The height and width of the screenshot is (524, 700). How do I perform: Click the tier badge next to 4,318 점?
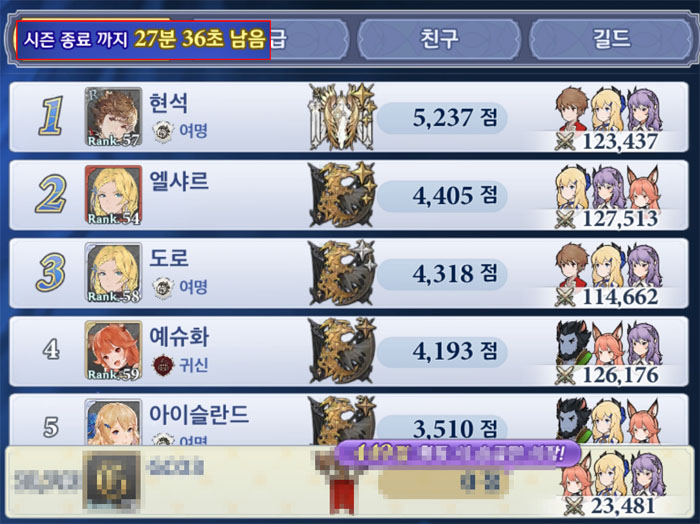click(x=342, y=272)
